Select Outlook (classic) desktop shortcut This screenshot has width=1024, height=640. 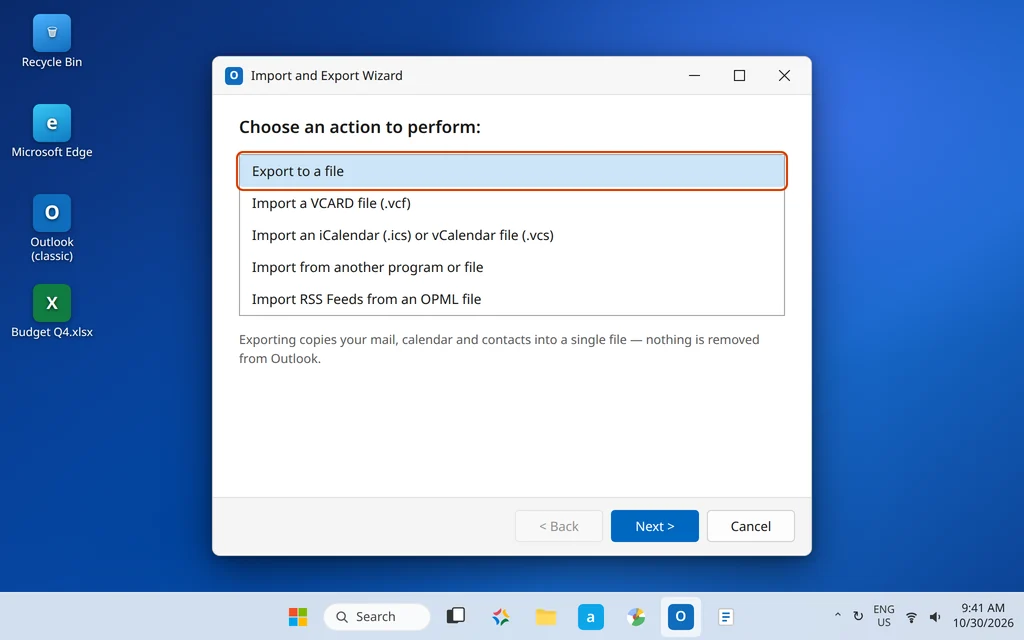pyautogui.click(x=52, y=229)
